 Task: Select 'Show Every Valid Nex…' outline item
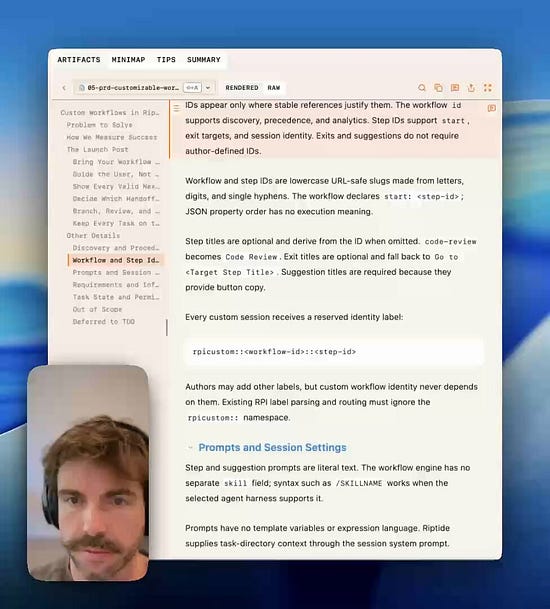click(x=116, y=186)
